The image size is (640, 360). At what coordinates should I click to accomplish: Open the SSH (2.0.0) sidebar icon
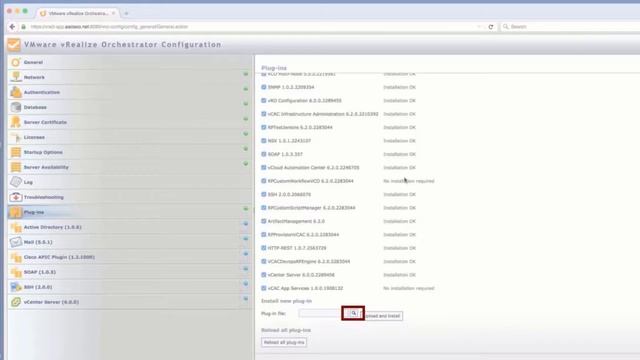(x=16, y=287)
